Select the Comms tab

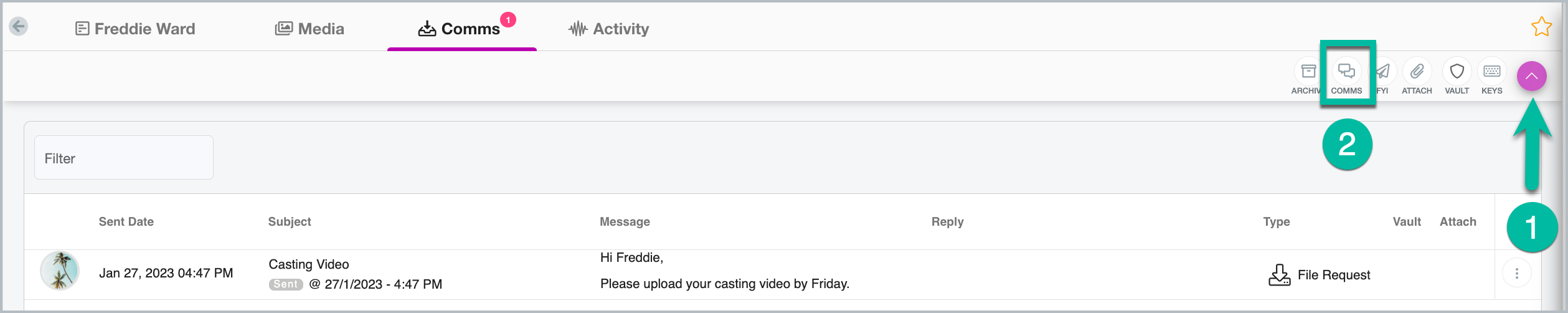pos(460,29)
